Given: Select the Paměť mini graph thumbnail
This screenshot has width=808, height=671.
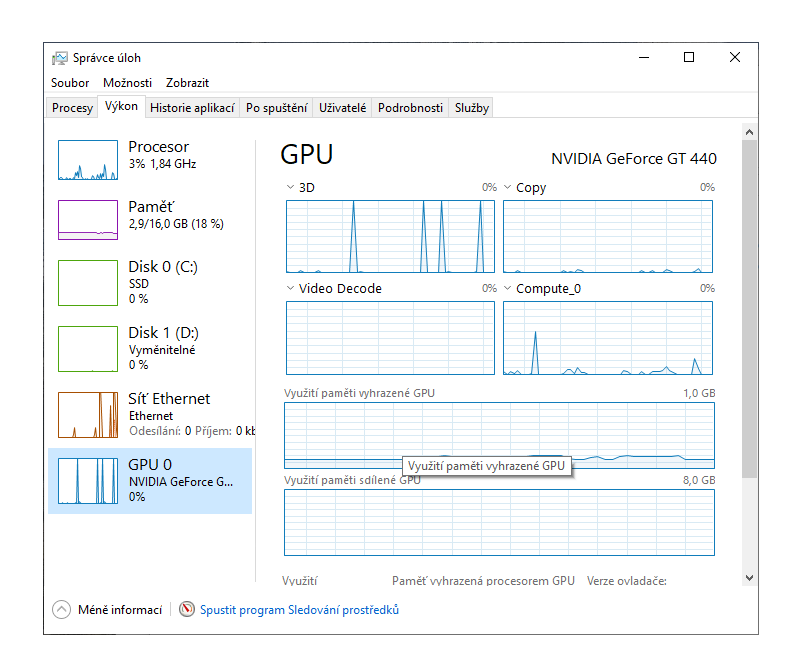Looking at the screenshot, I should click(88, 220).
